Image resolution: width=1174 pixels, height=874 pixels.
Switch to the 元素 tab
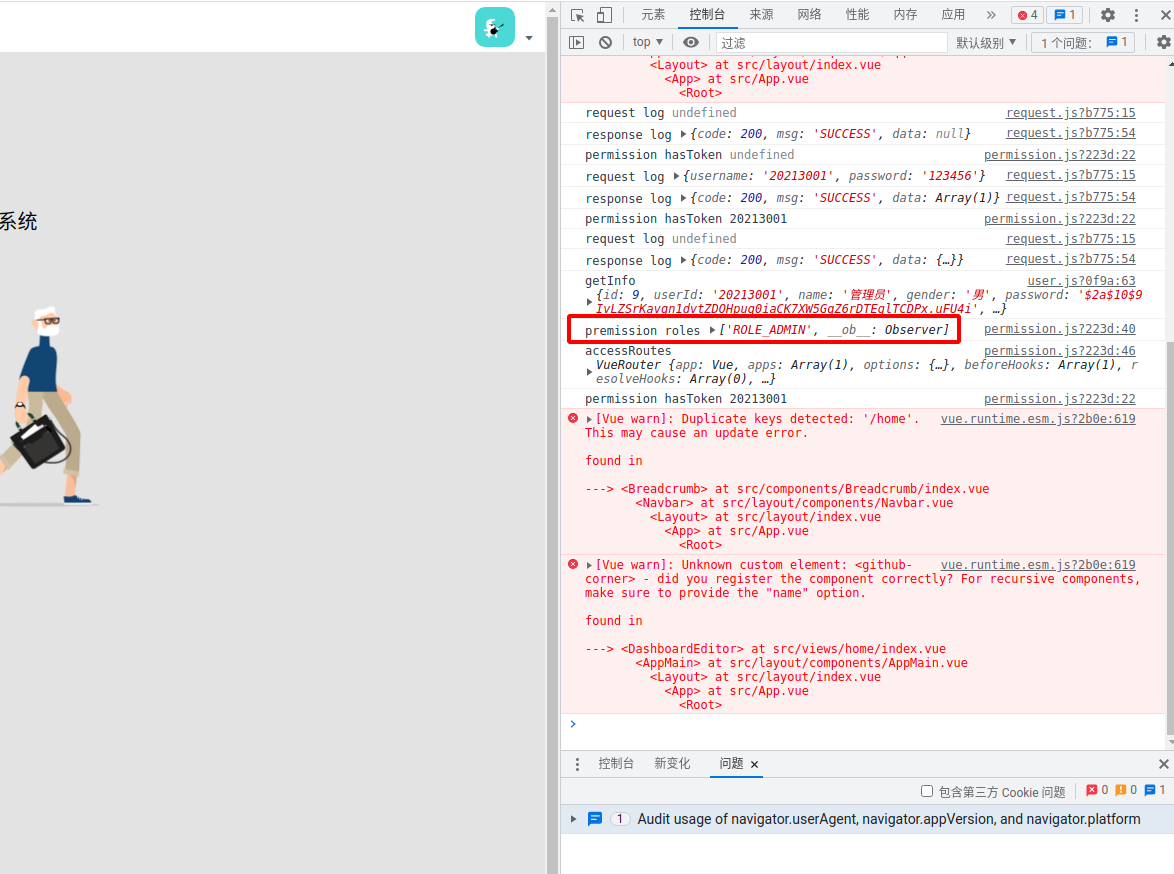(653, 15)
